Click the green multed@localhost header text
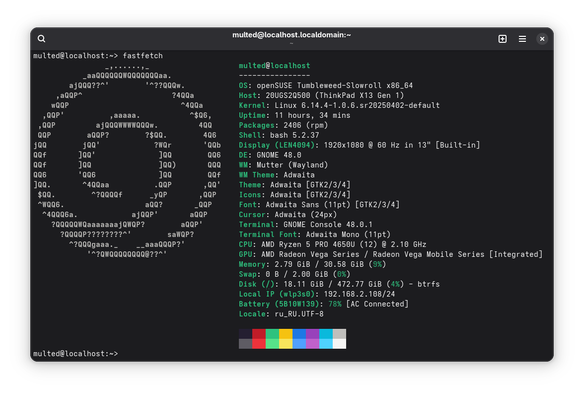The width and height of the screenshot is (584, 395). pyautogui.click(x=274, y=66)
